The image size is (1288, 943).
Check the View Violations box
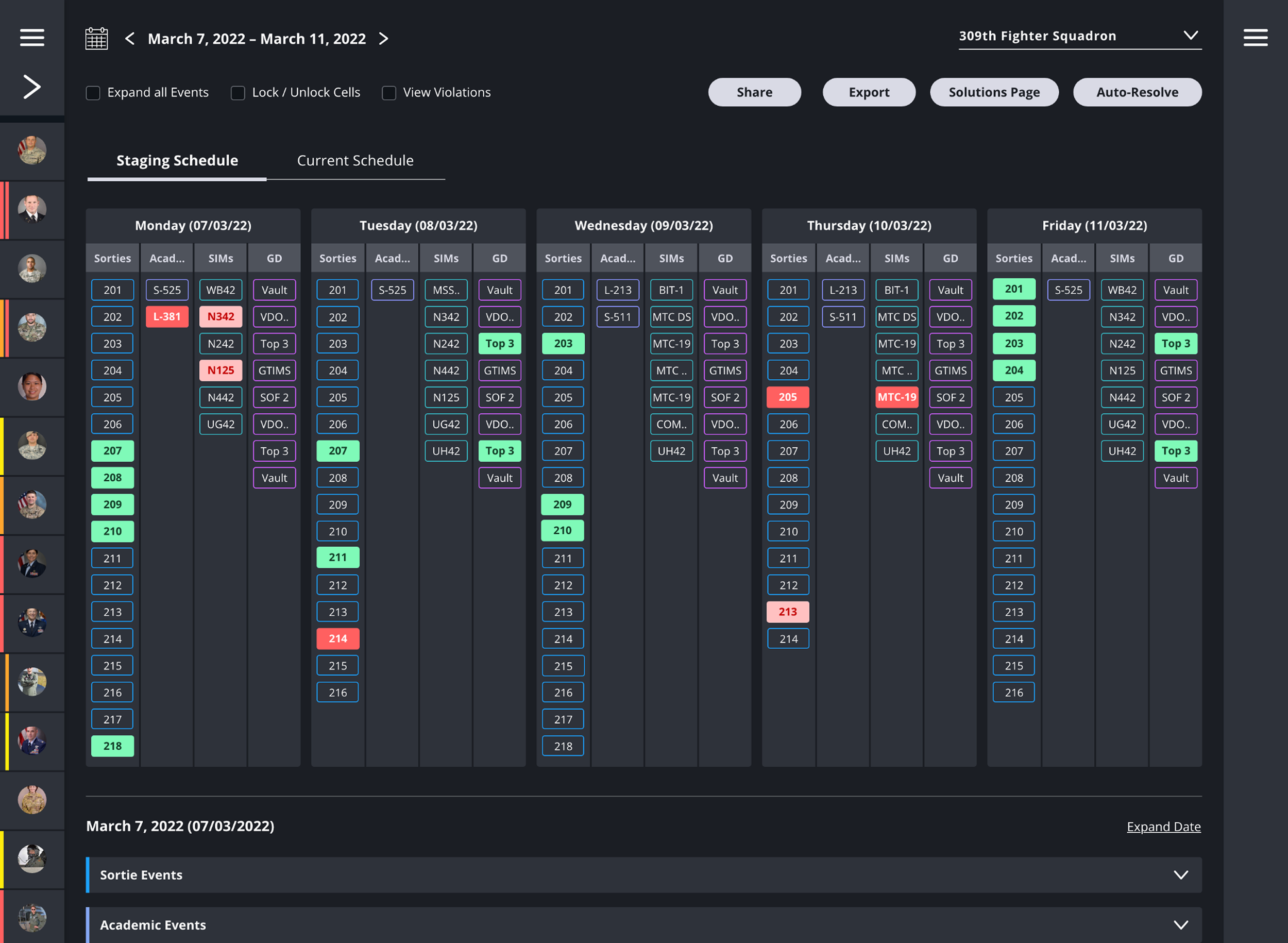point(389,93)
